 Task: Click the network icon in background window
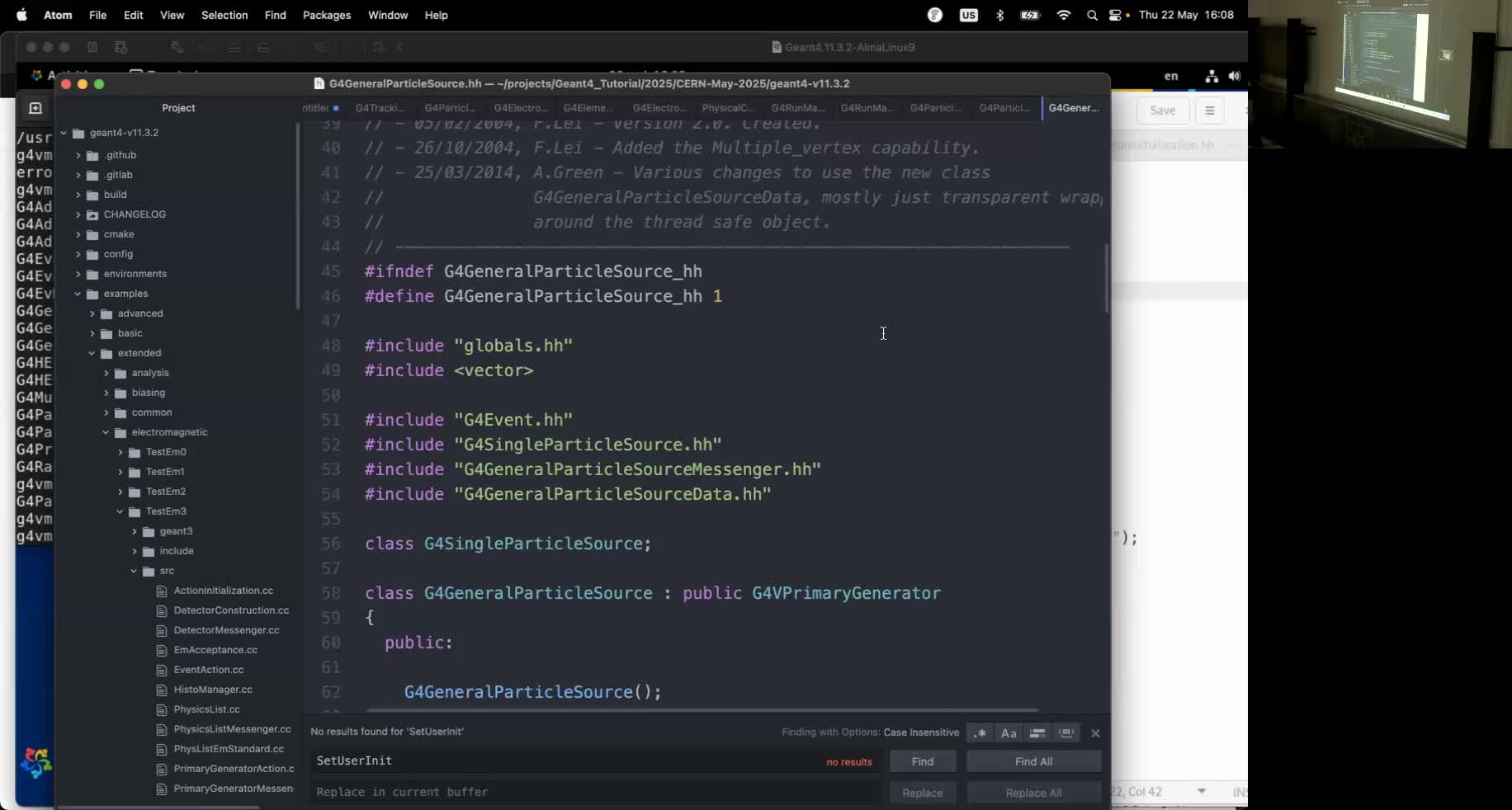(x=1212, y=76)
